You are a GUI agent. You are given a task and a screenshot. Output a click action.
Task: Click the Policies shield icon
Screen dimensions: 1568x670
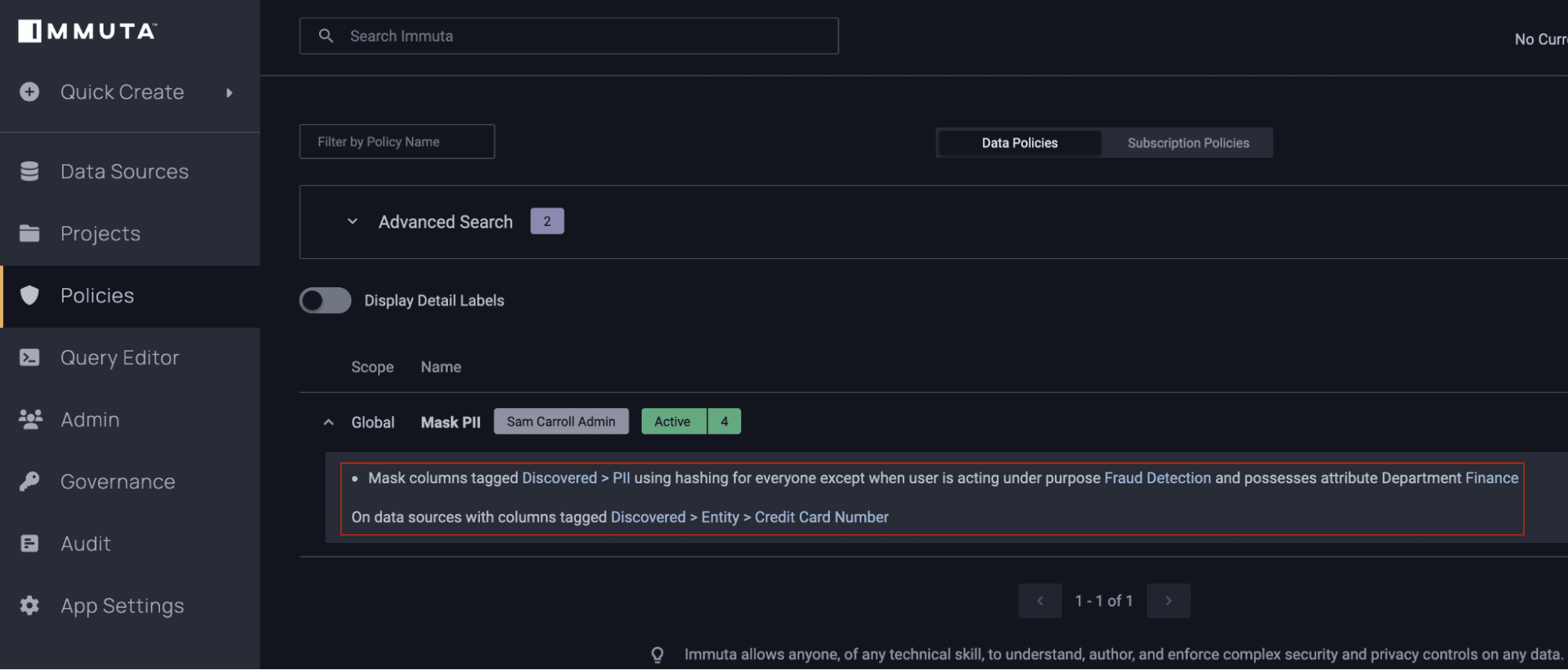(x=30, y=295)
